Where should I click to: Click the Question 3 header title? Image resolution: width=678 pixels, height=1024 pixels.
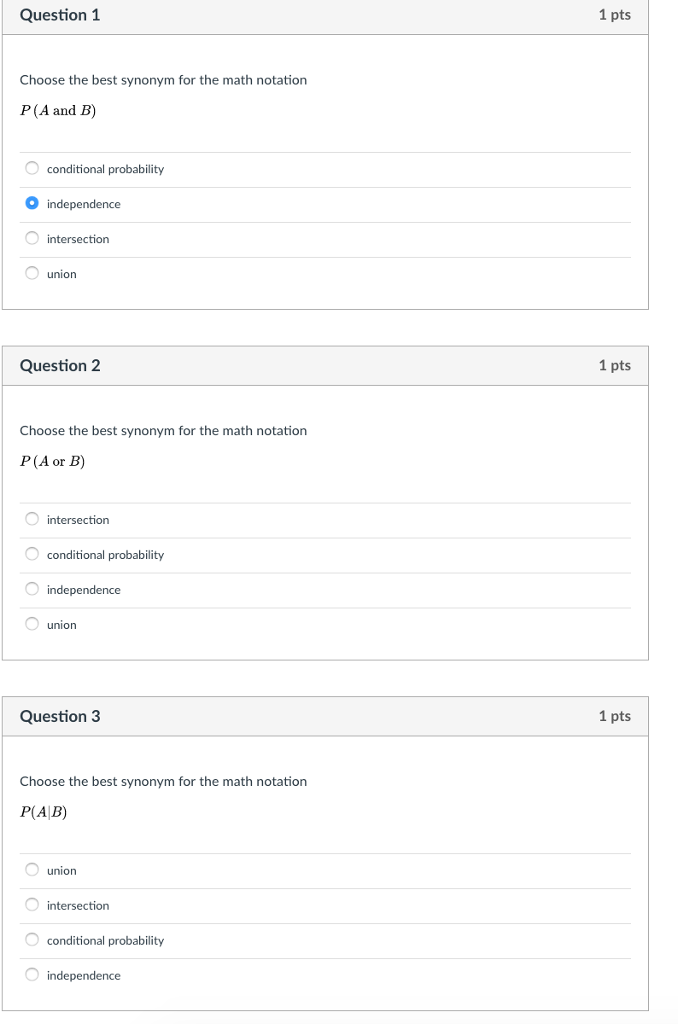(60, 717)
